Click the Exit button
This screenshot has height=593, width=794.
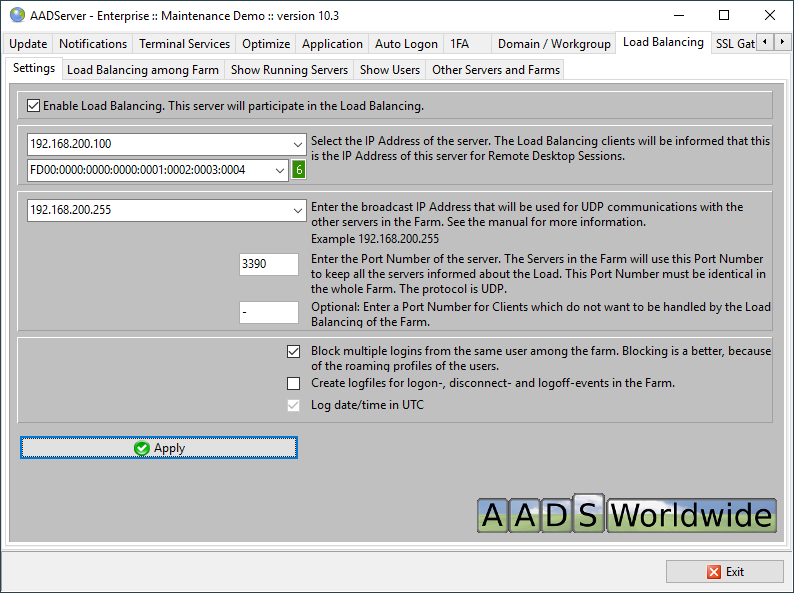725,572
